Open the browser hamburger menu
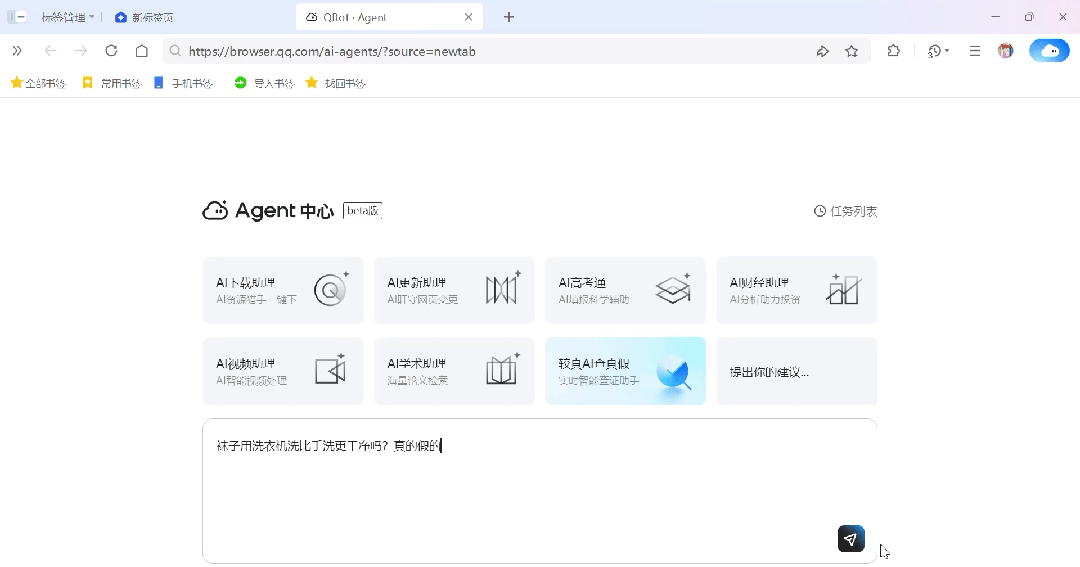 pyautogui.click(x=975, y=51)
